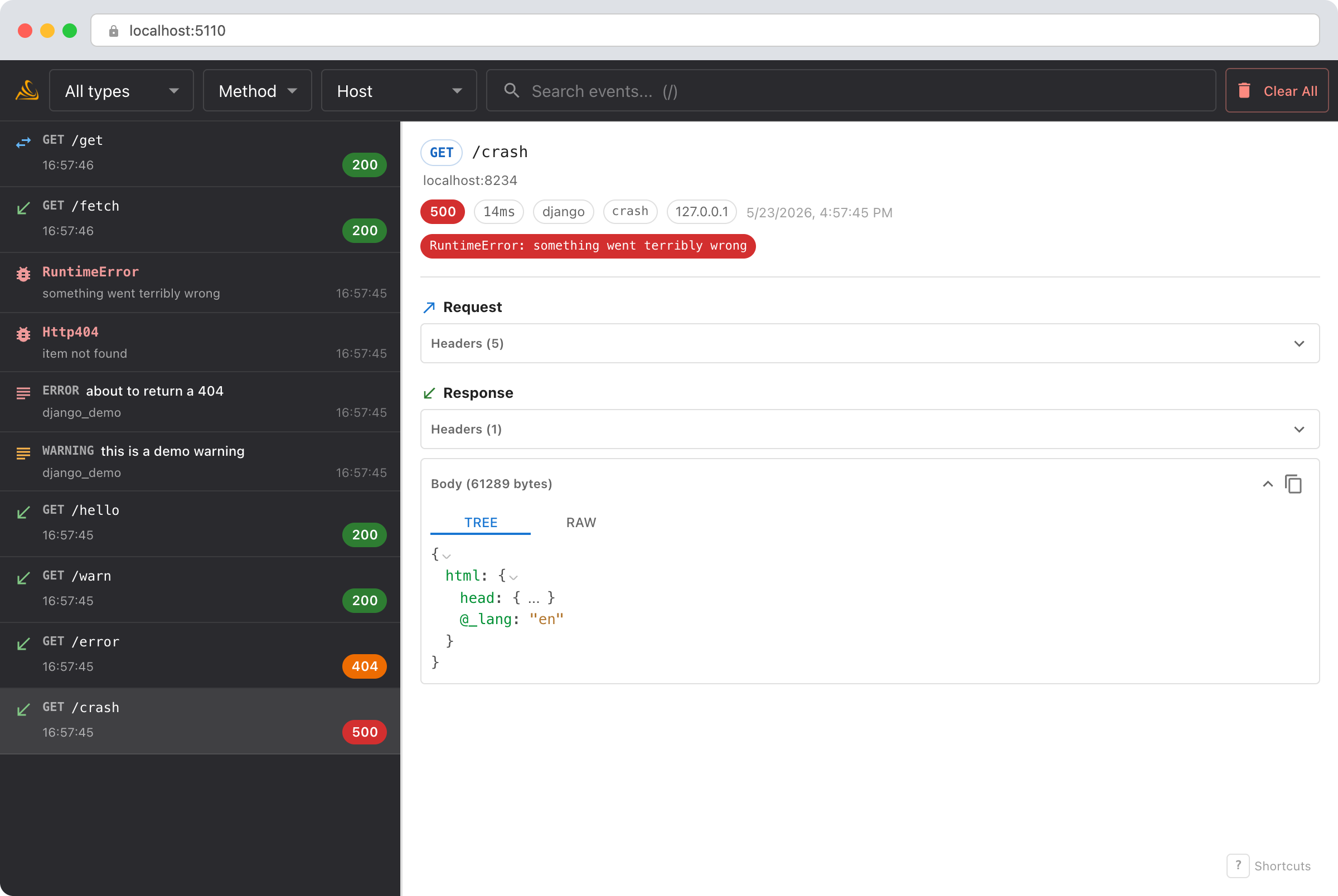Viewport: 1338px width, 896px height.
Task: Click the Request section arrow icon
Action: point(429,308)
